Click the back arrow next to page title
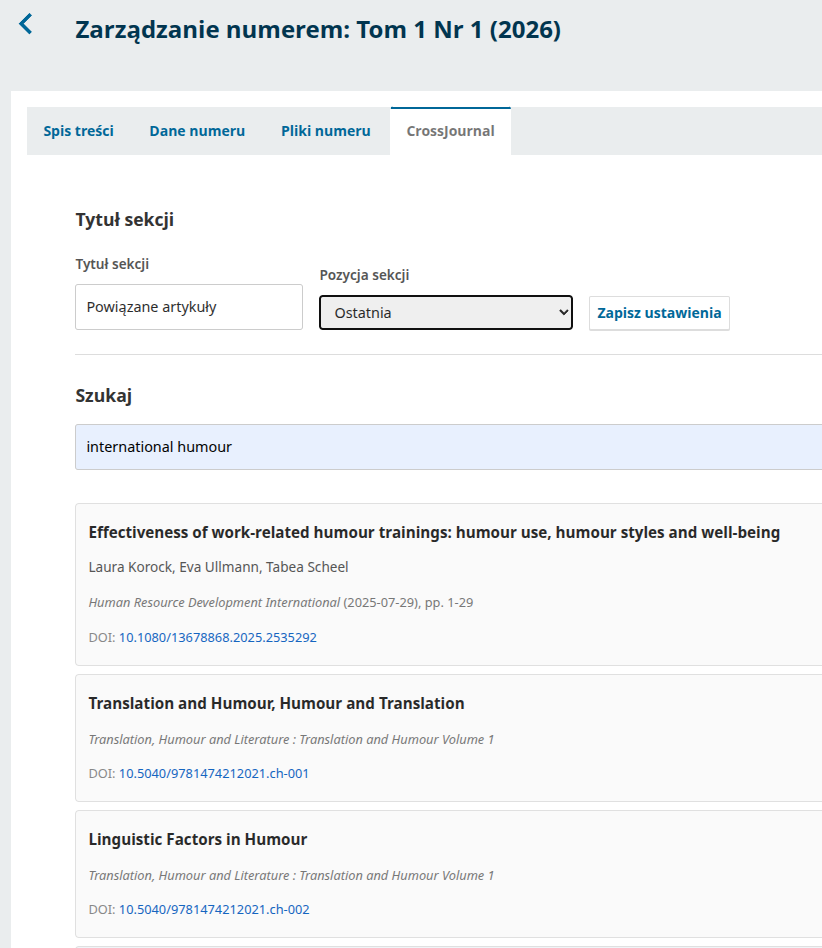Screen dimensions: 822x948 point(26,24)
